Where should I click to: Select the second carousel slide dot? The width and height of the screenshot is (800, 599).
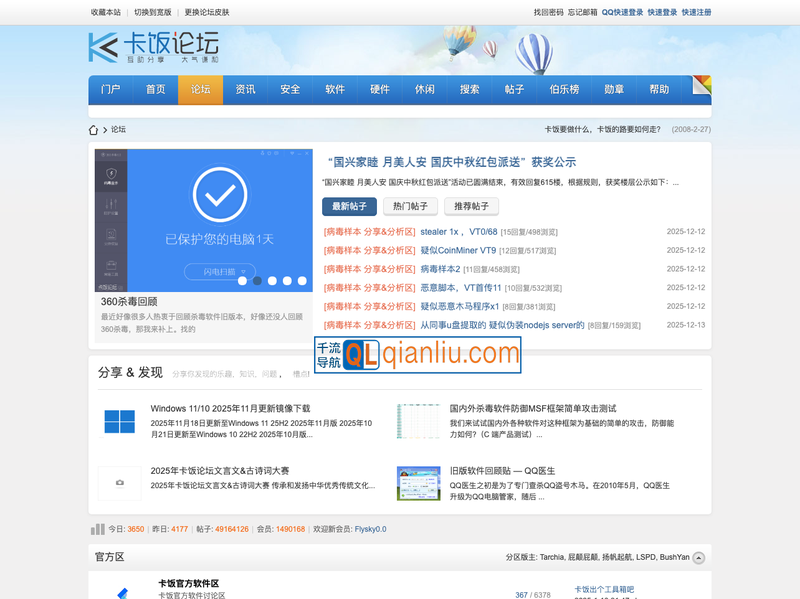(257, 281)
